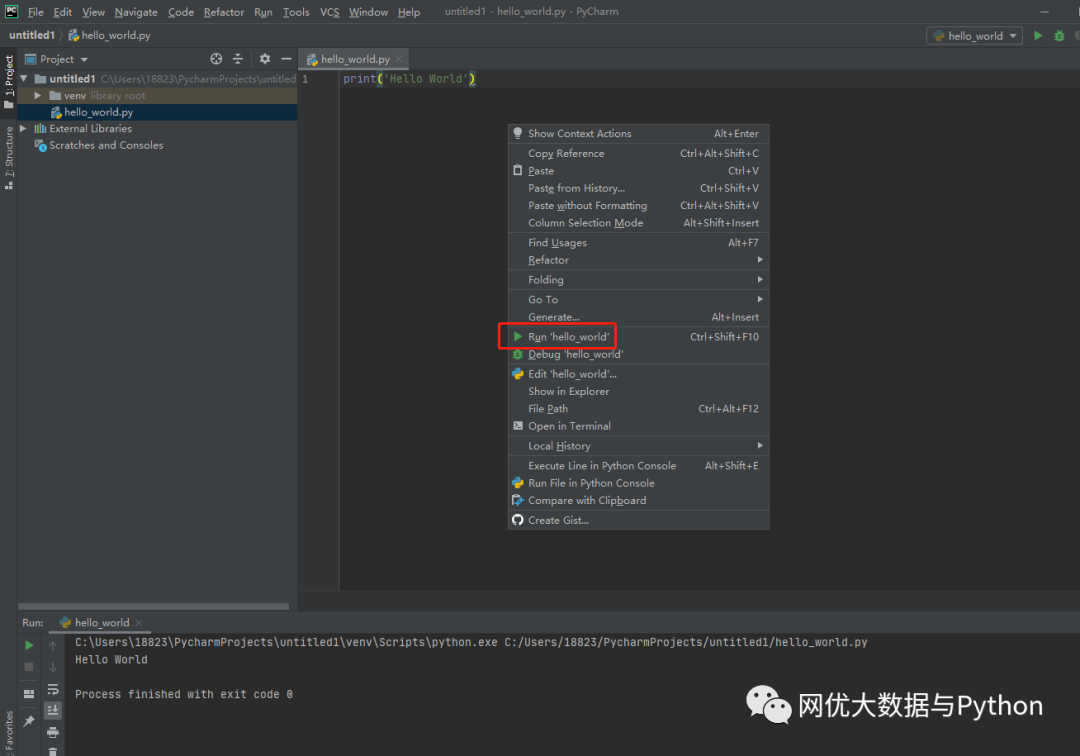Screen dimensions: 1080x756
Task: Choose Paste without Formatting
Action: click(x=638, y=205)
